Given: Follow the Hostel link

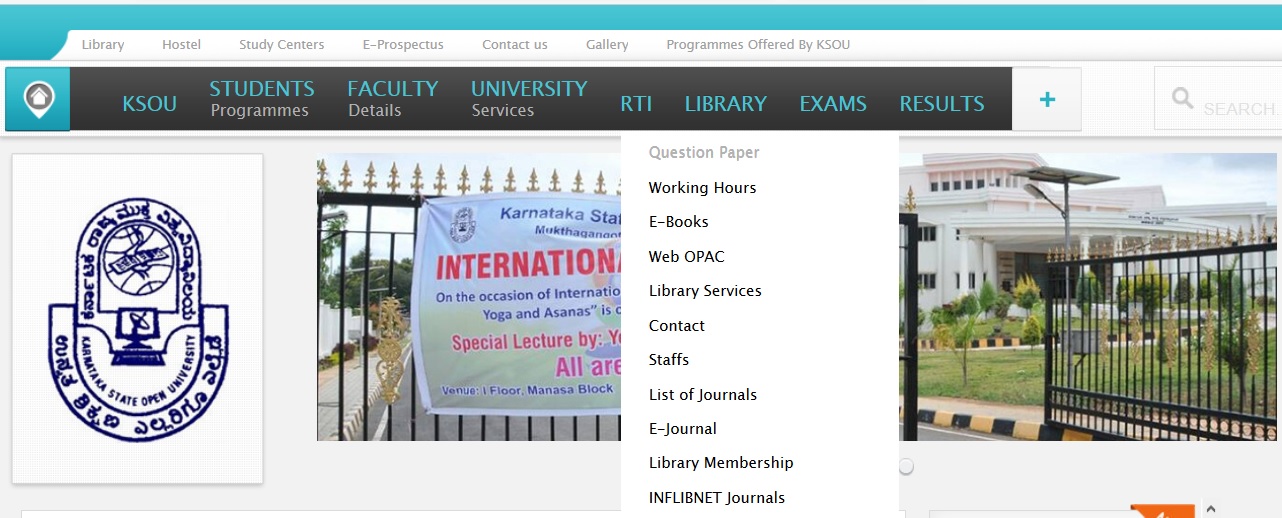Looking at the screenshot, I should coord(181,44).
